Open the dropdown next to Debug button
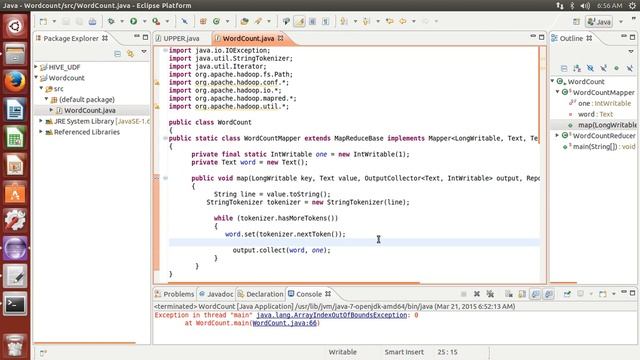Image resolution: width=640 pixels, height=360 pixels. (x=122, y=21)
